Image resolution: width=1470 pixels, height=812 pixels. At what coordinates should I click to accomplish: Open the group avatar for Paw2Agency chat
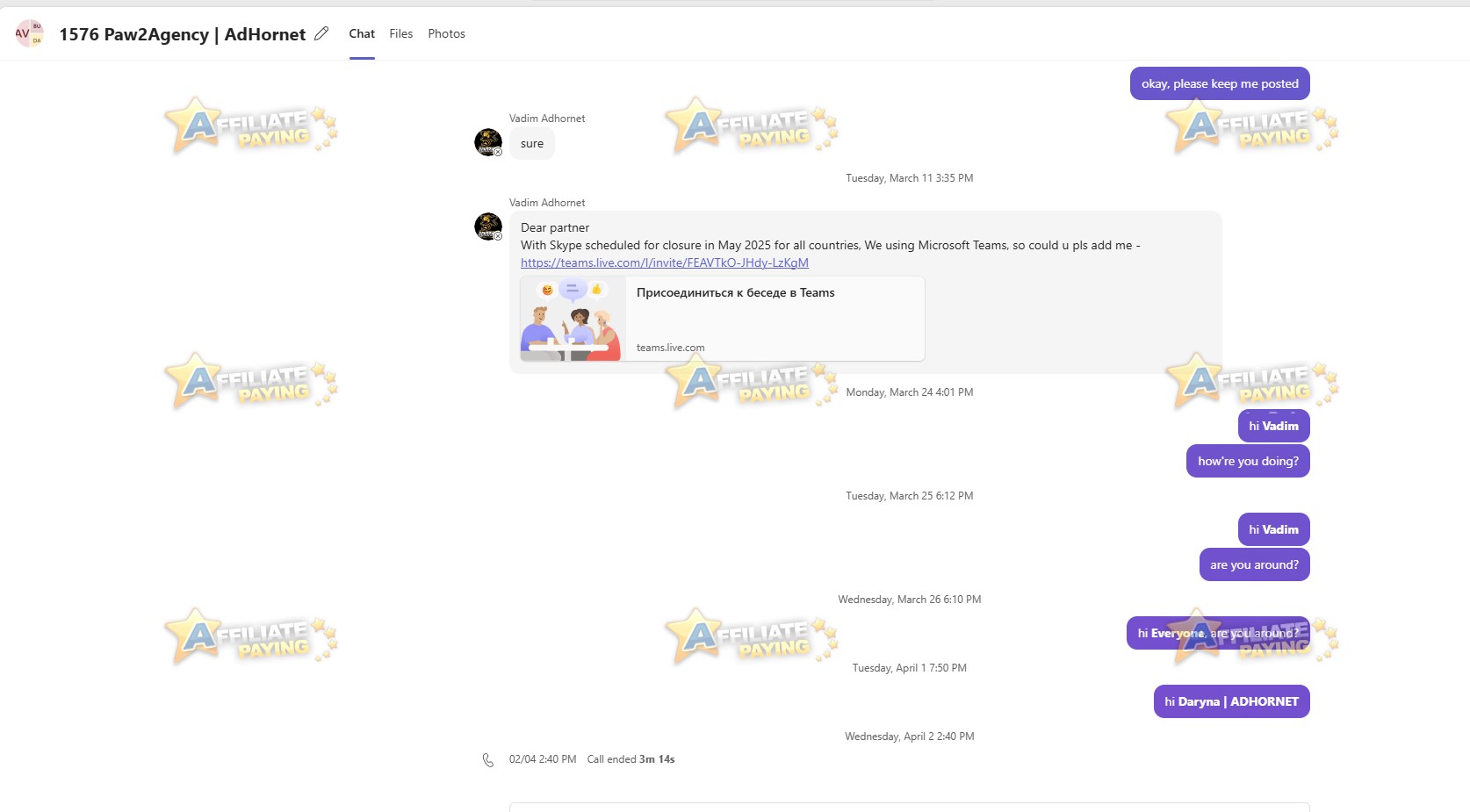[x=29, y=33]
